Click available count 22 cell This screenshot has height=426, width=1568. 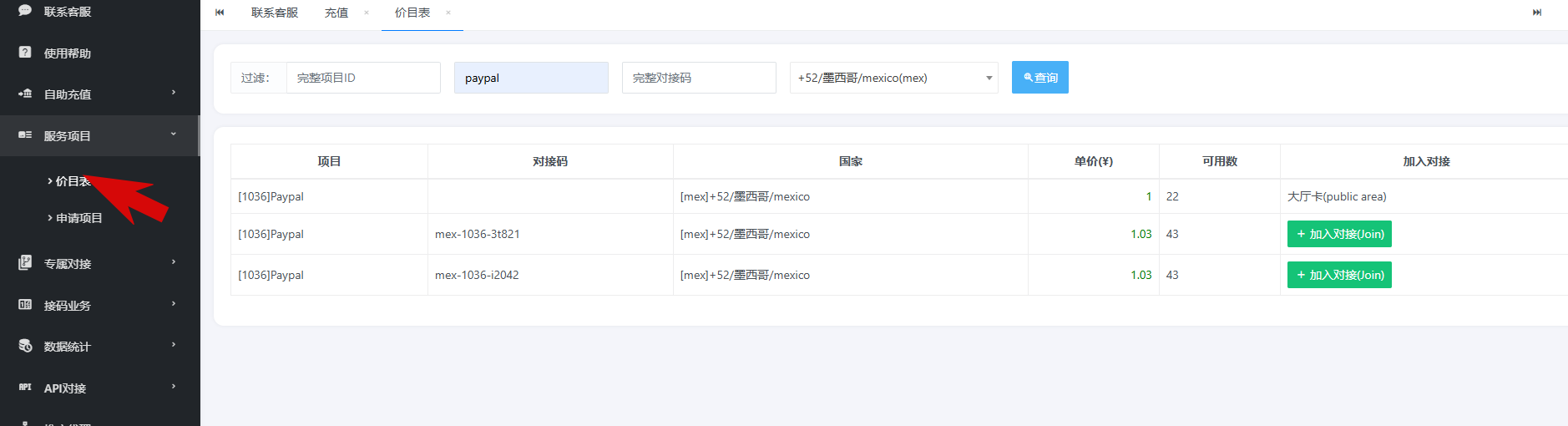[1220, 196]
